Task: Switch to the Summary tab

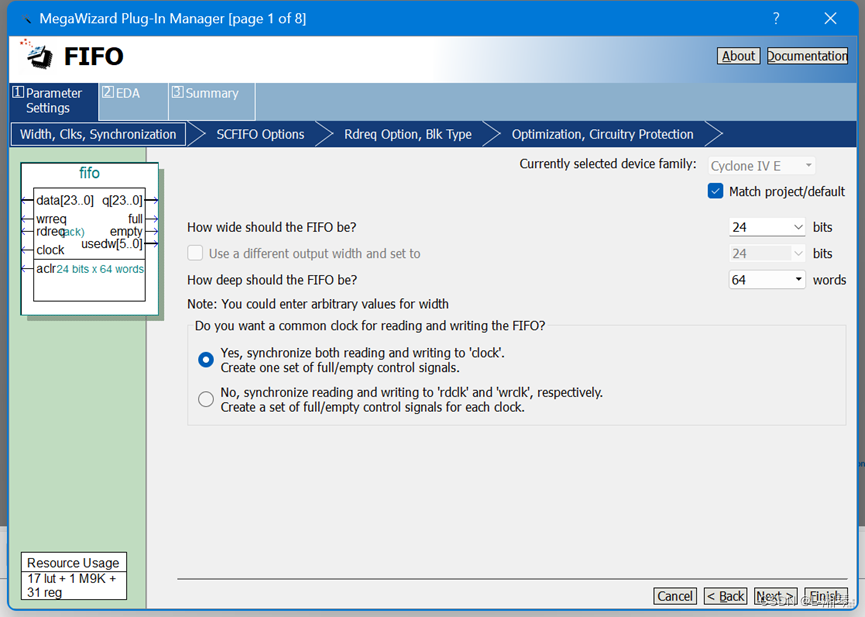Action: [x=211, y=100]
